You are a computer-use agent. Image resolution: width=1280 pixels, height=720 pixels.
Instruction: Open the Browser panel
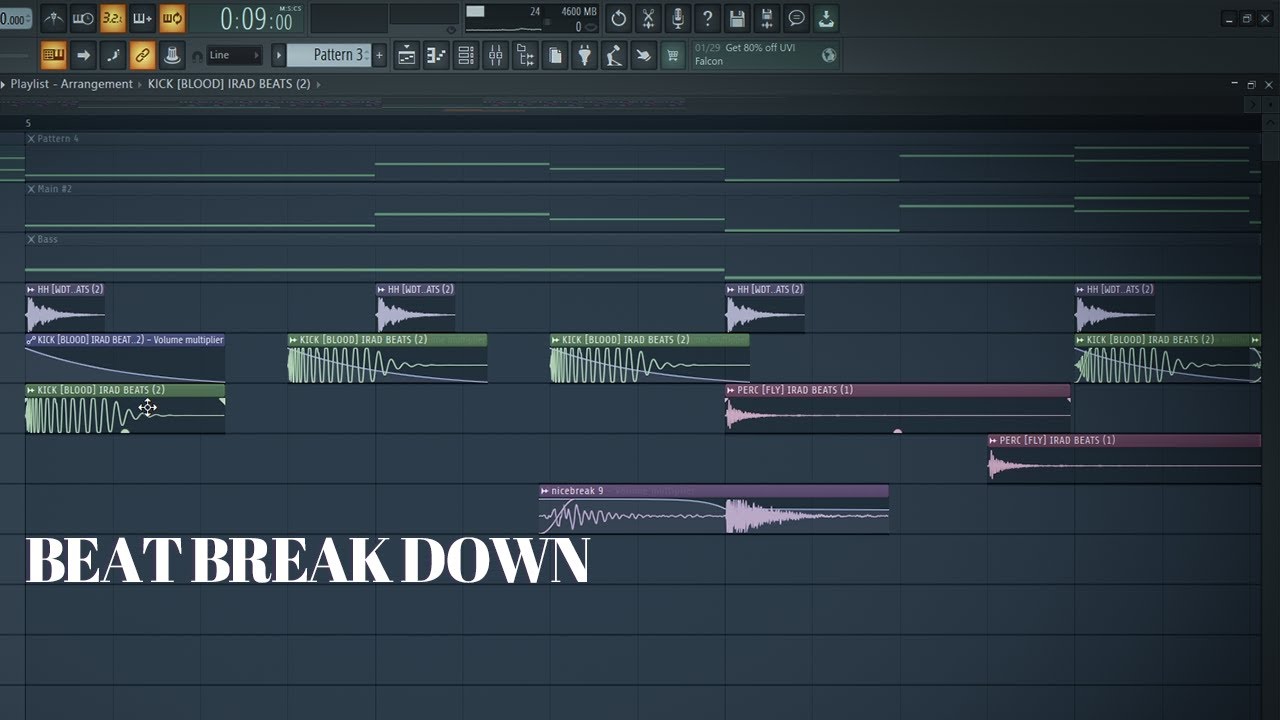[525, 55]
